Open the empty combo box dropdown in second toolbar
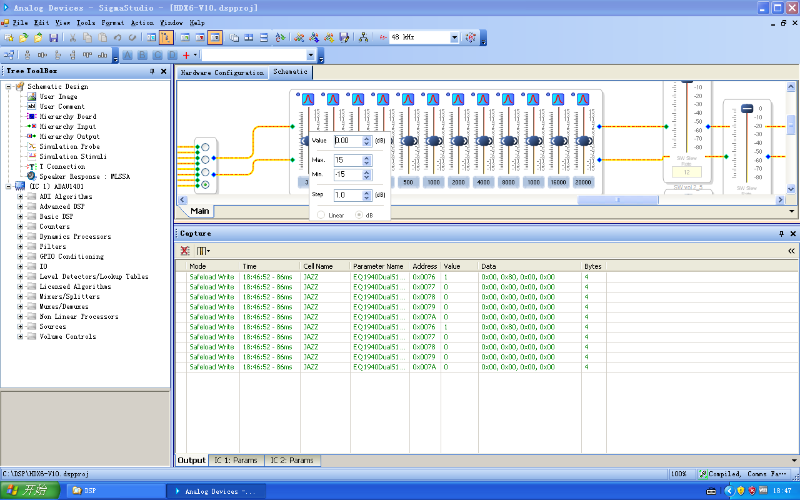The image size is (800, 500). click(x=311, y=55)
